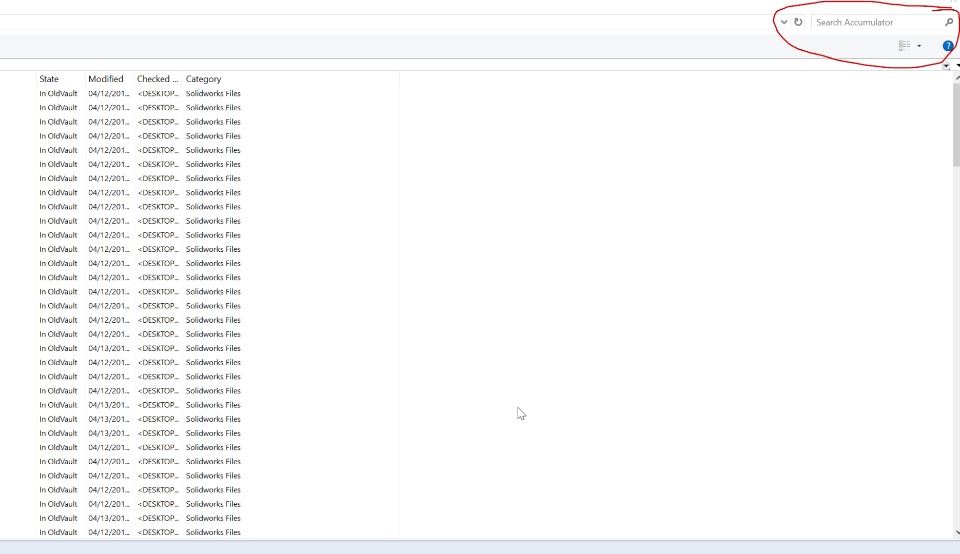Change the view layout icon

pos(904,45)
